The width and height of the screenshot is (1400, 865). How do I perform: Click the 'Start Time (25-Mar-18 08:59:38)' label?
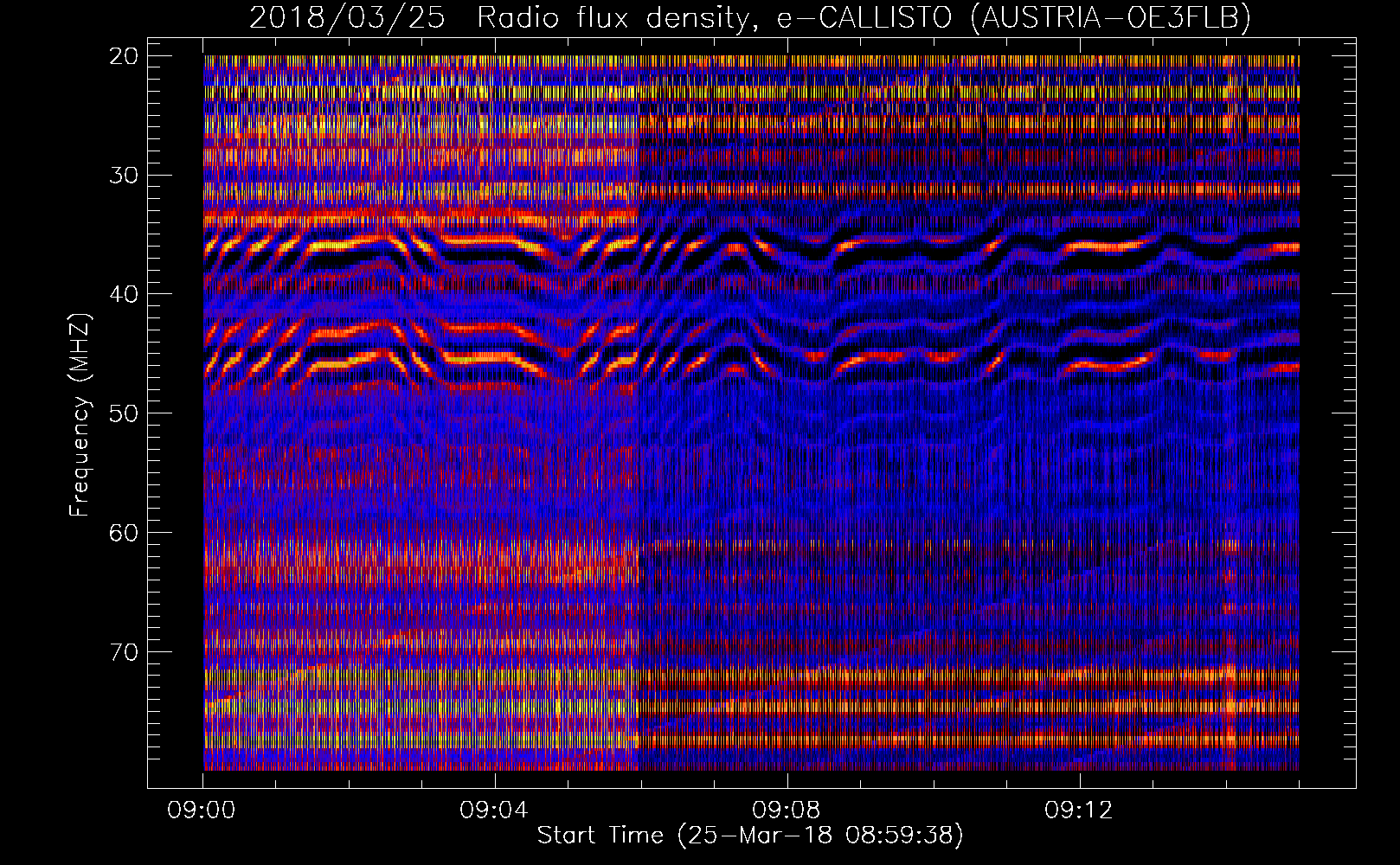[750, 836]
